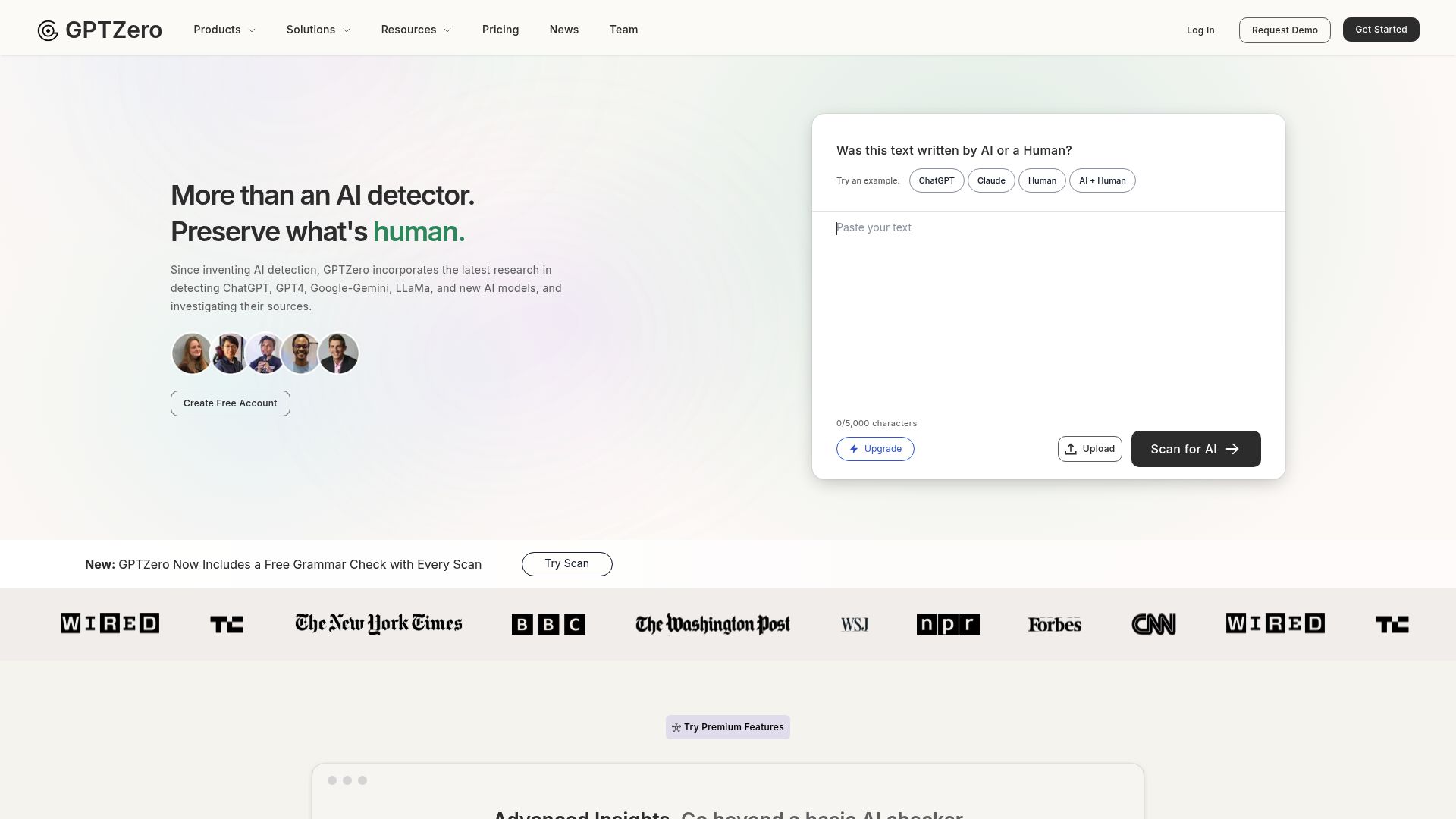Open the Pricing page
Viewport: 1456px width, 819px height.
pyautogui.click(x=500, y=30)
